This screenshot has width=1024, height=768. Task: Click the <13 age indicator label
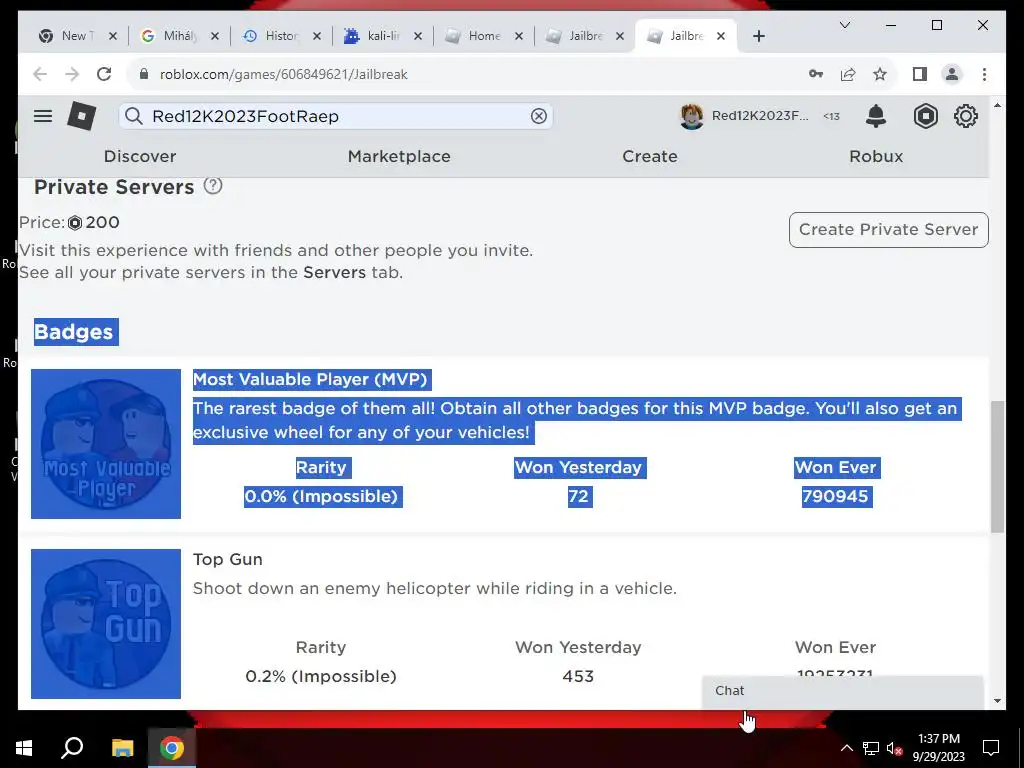pyautogui.click(x=831, y=116)
